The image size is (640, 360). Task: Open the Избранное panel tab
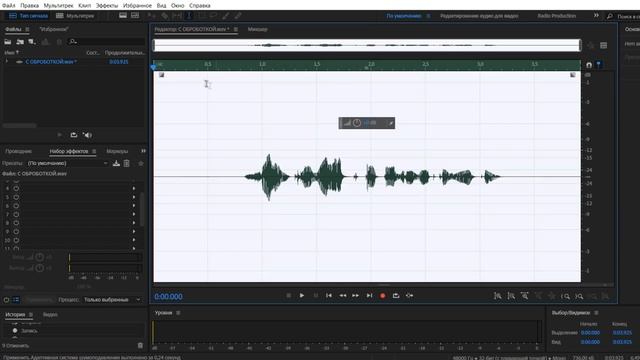pos(54,29)
